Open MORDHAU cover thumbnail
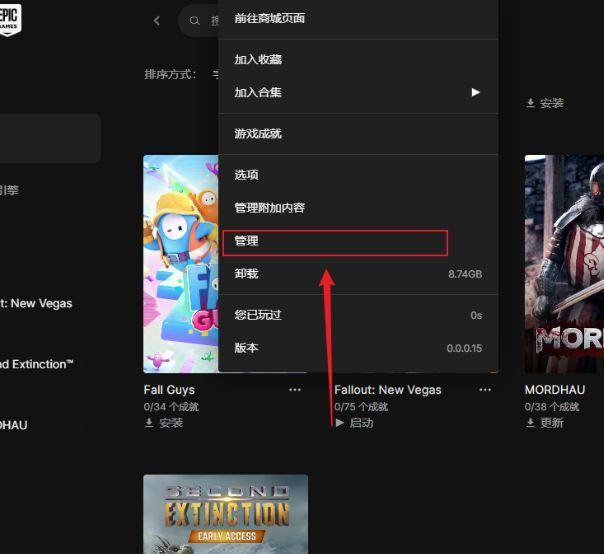Screen dimensions: 604x554 click(x=564, y=264)
